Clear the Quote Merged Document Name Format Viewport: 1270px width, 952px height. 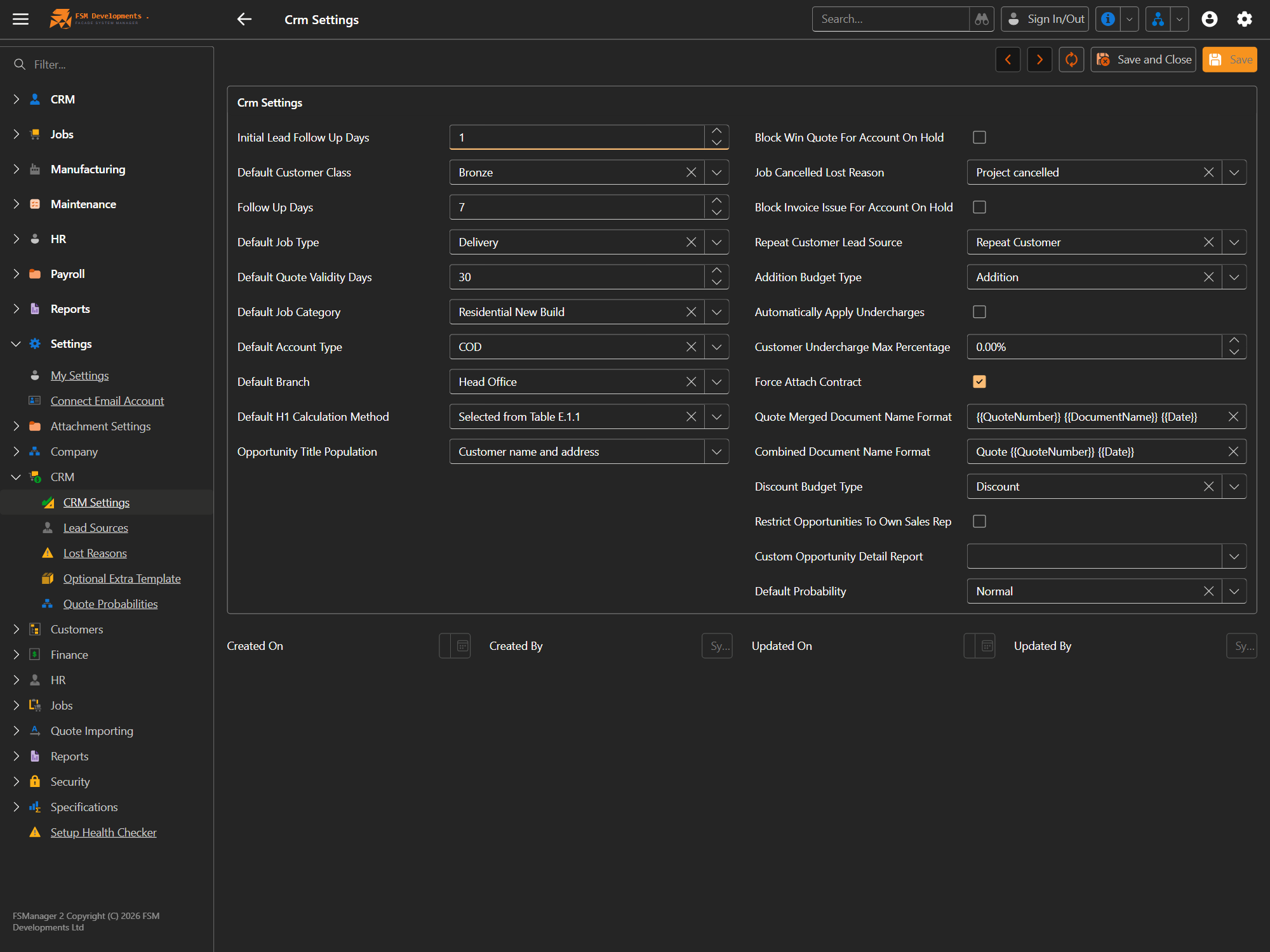[1233, 416]
